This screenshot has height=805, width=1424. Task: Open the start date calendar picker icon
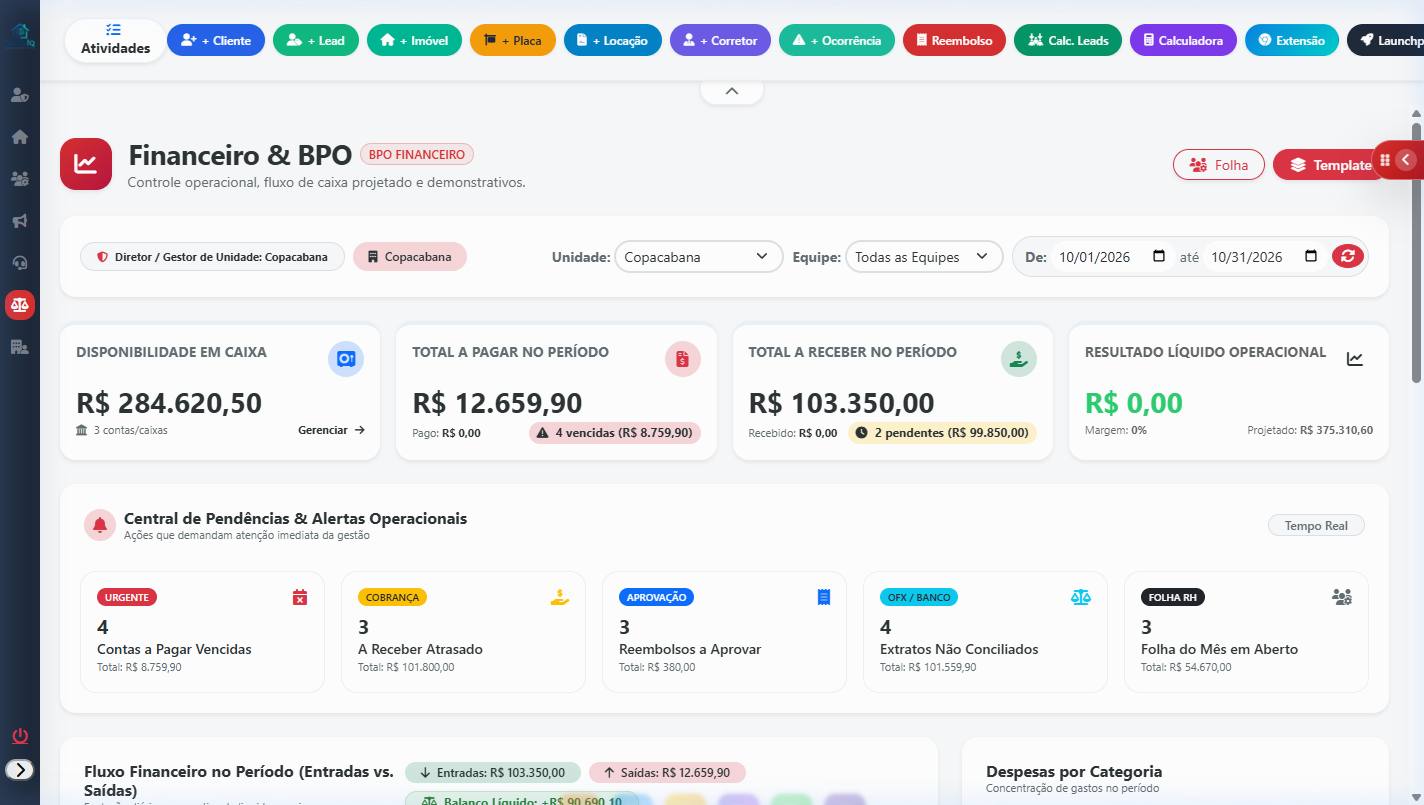(x=1159, y=256)
